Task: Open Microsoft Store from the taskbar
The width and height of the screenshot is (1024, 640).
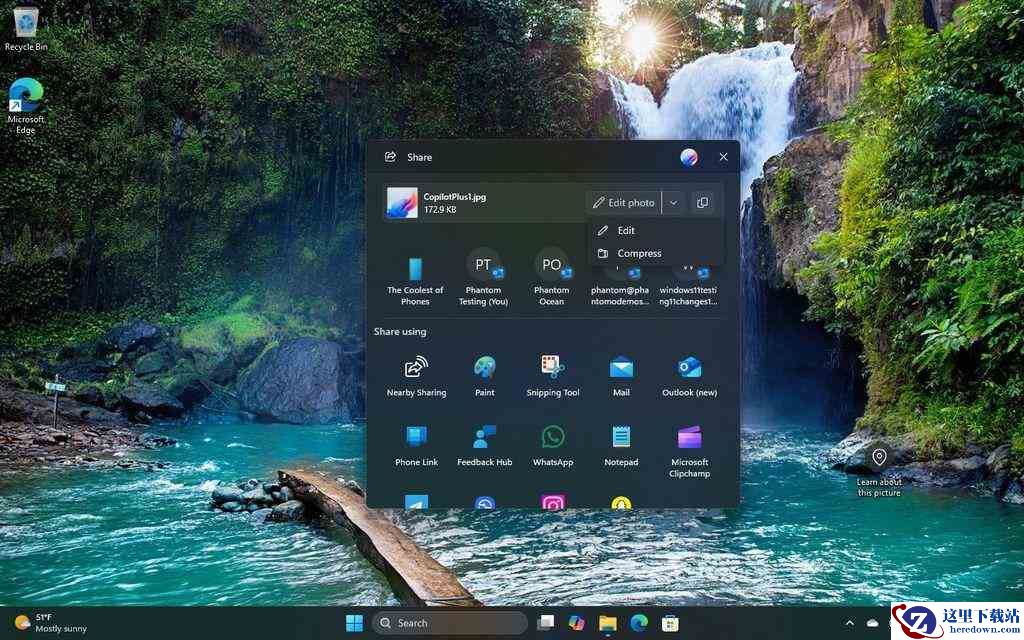Action: (670, 623)
